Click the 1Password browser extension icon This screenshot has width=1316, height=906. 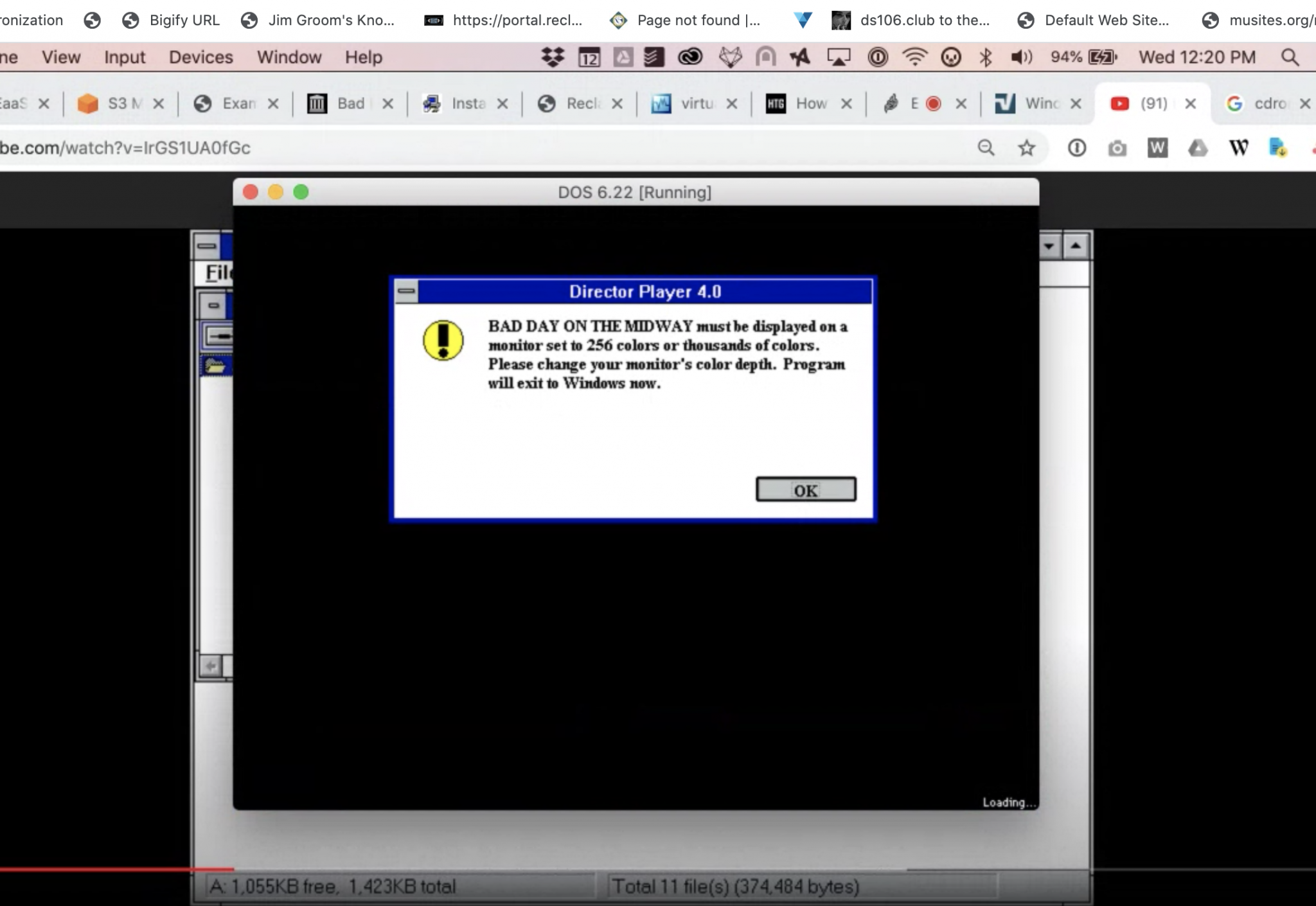click(1076, 148)
